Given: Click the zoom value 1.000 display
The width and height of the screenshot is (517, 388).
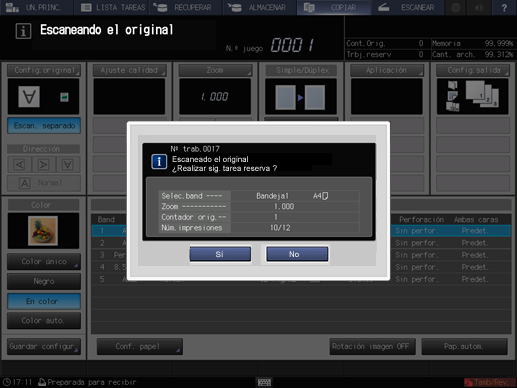Looking at the screenshot, I should click(x=215, y=97).
